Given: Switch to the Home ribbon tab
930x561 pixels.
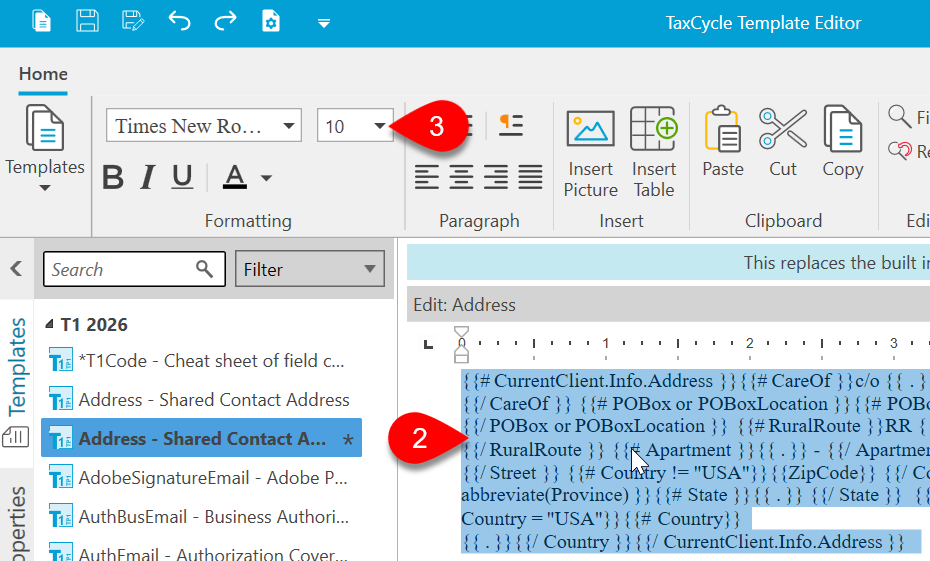Looking at the screenshot, I should 43,74.
